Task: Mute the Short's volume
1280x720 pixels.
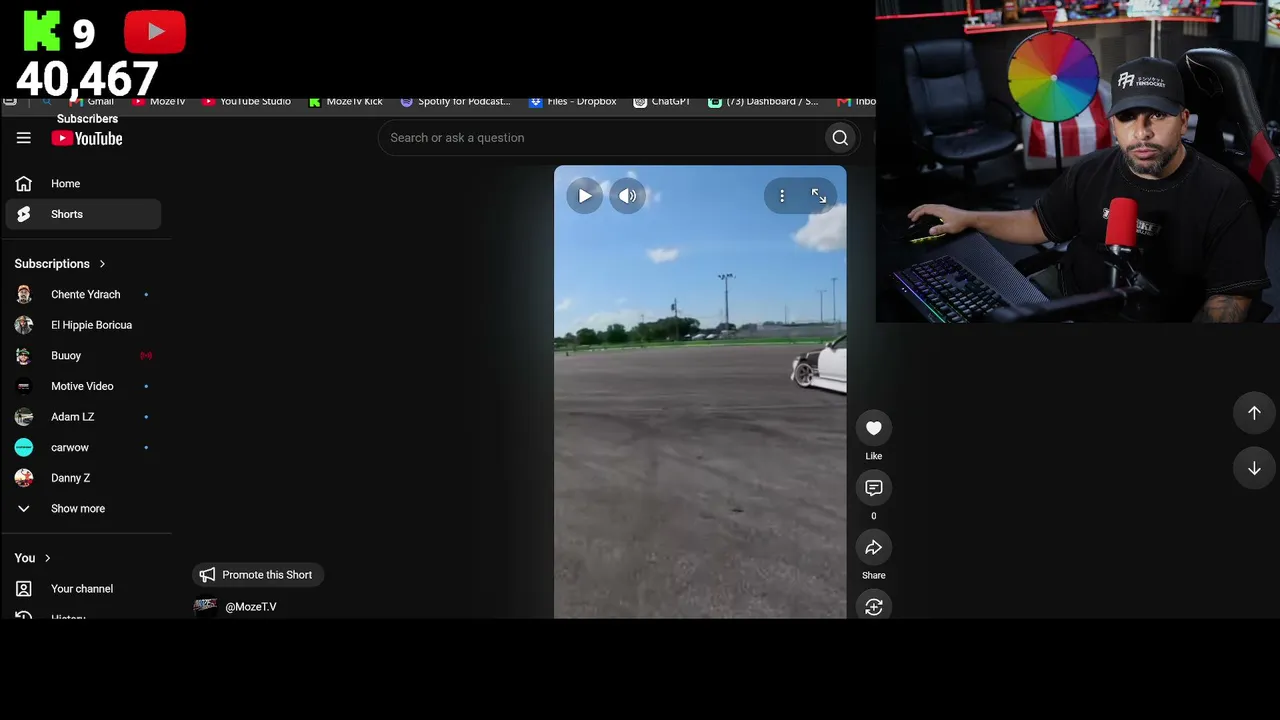Action: pyautogui.click(x=627, y=196)
